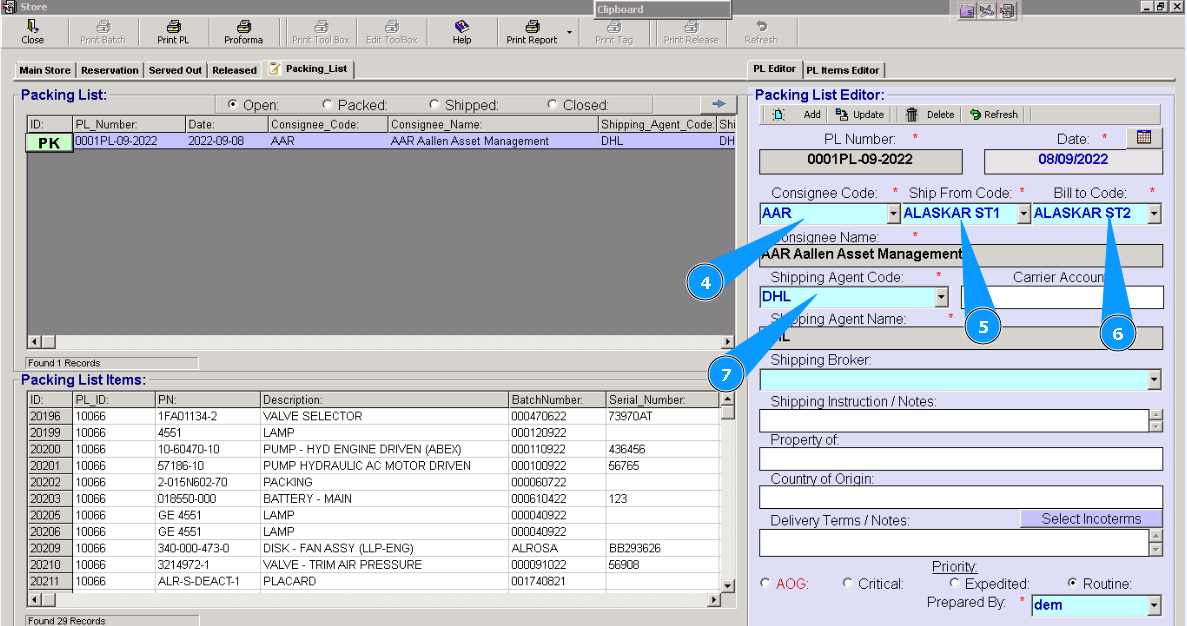Click Delete trash icon in editor
1187x626 pixels.
click(912, 115)
